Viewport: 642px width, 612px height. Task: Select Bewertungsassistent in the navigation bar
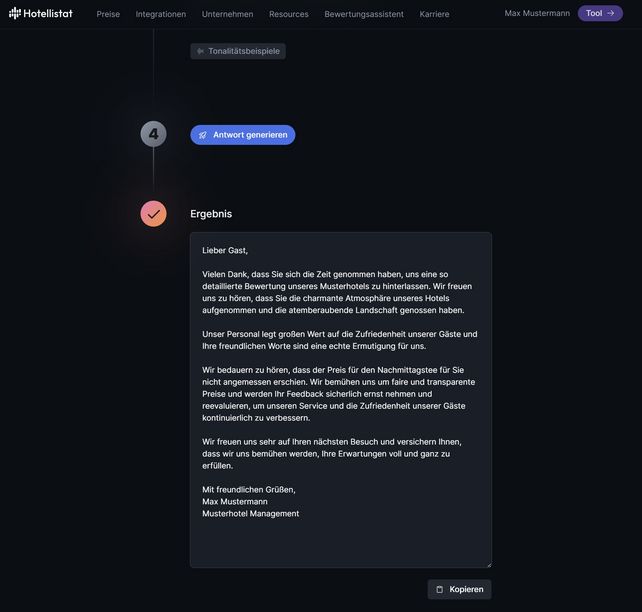(x=364, y=14)
